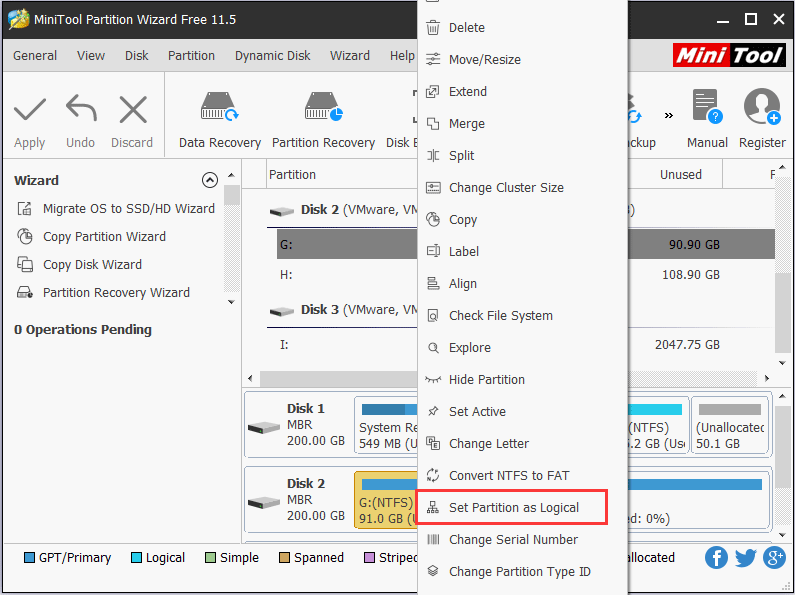Click the partition list scroll-left arrow

pyautogui.click(x=250, y=378)
